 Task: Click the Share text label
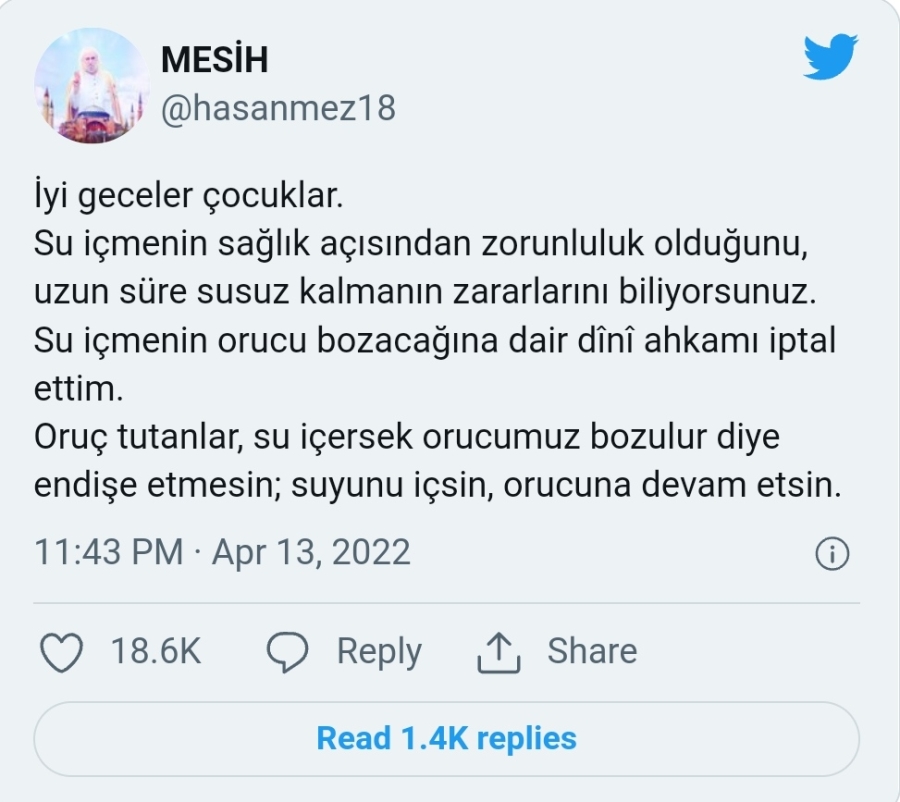(591, 652)
